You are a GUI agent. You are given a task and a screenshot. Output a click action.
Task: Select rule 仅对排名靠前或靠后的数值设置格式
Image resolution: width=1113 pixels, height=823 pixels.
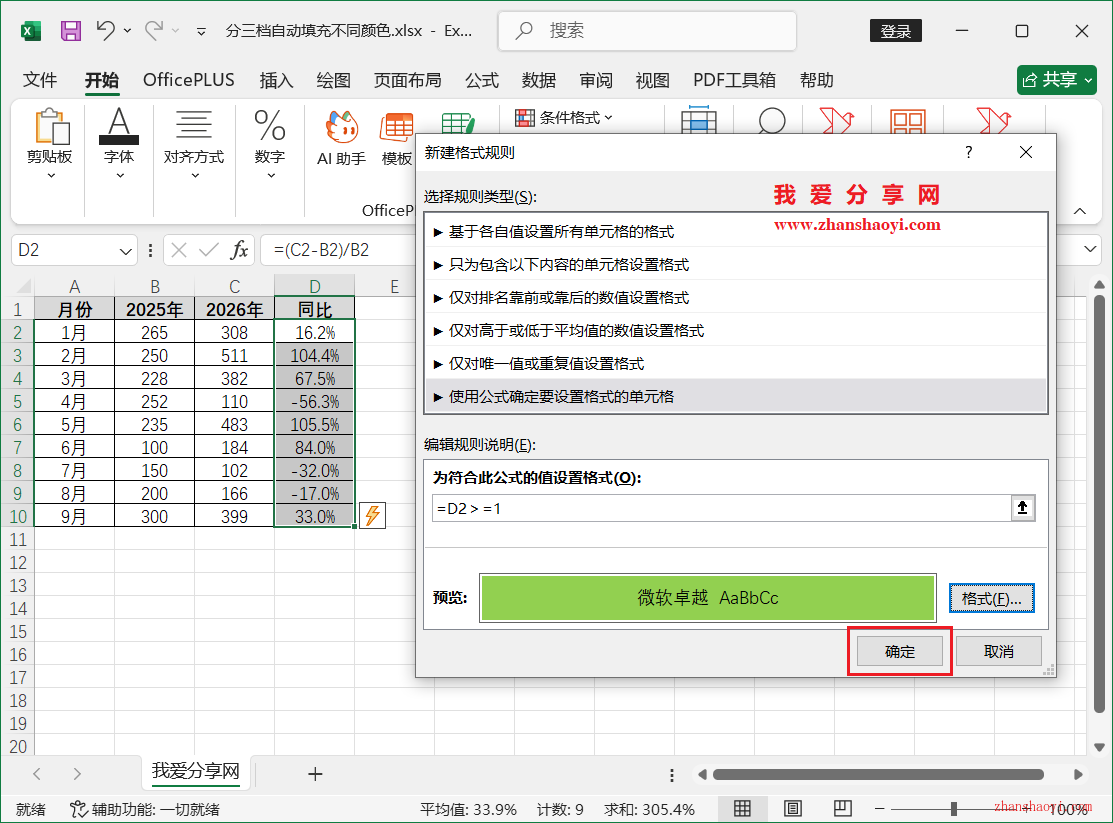[735, 298]
